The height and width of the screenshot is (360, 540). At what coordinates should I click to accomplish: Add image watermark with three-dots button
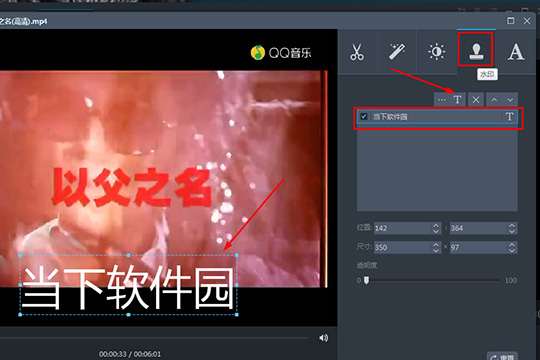[442, 100]
